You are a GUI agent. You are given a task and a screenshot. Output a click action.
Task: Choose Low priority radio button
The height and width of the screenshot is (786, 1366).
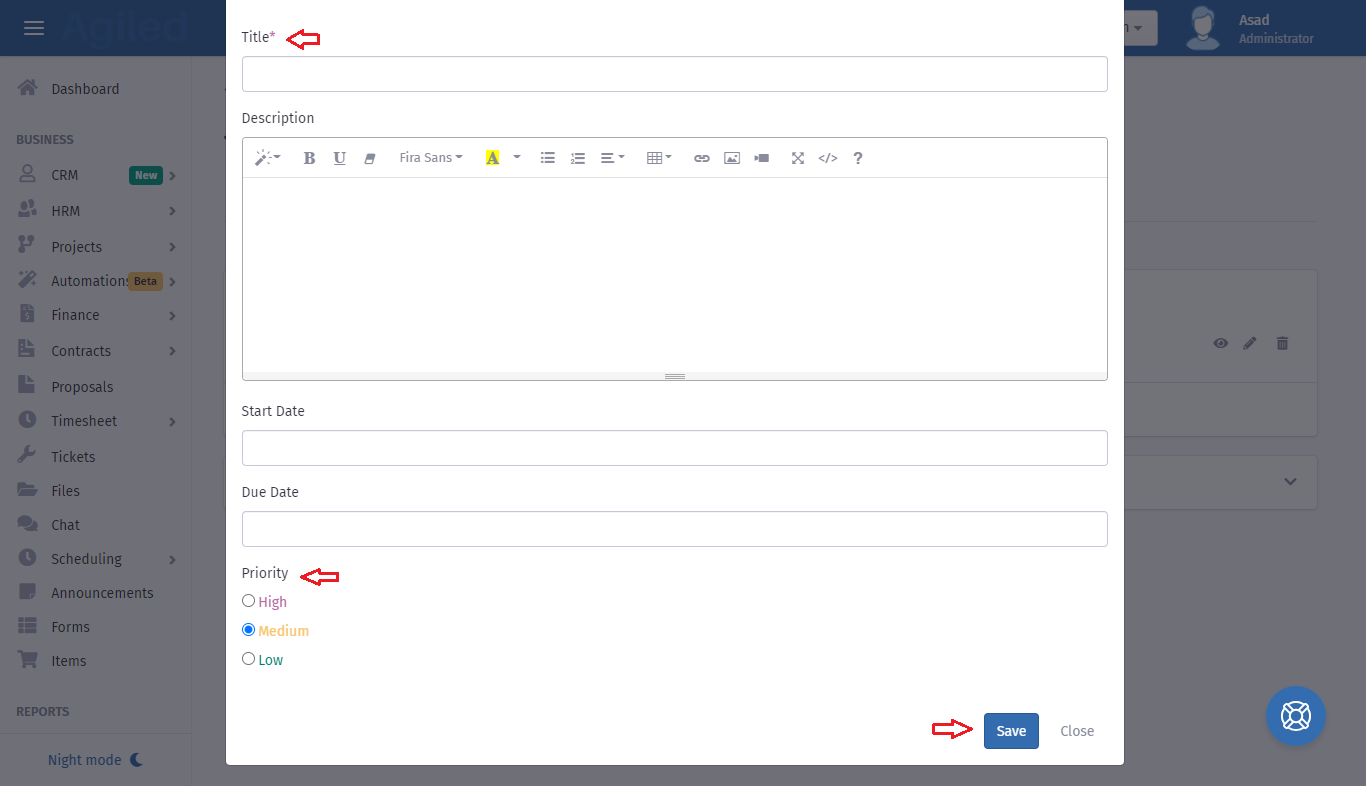(249, 659)
